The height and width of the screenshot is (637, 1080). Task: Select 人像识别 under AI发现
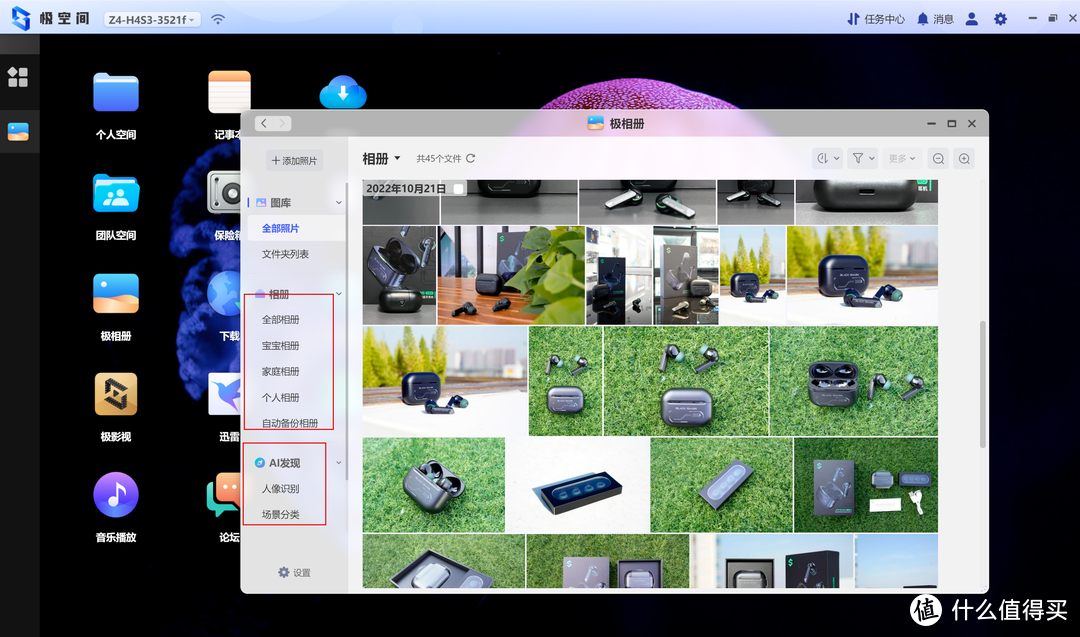click(280, 489)
